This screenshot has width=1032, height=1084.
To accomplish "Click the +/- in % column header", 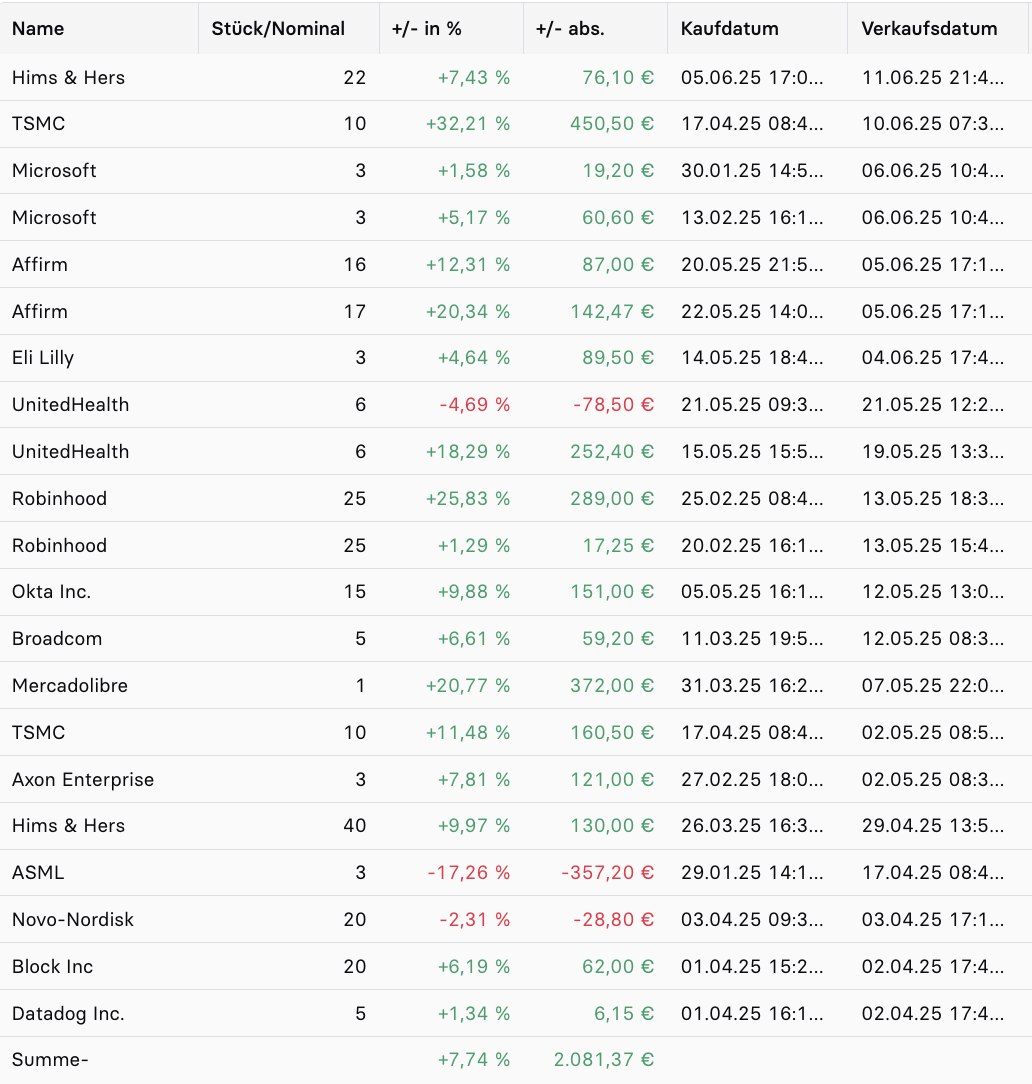I will pyautogui.click(x=451, y=28).
